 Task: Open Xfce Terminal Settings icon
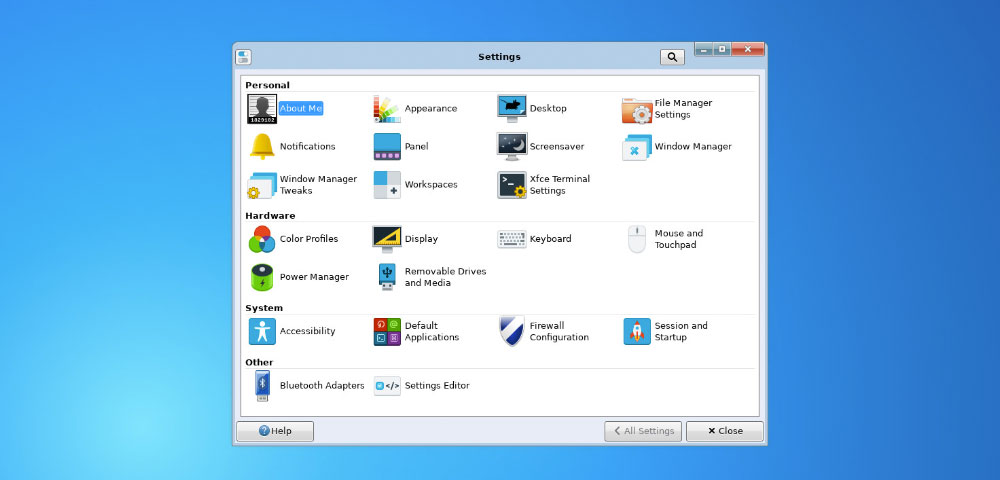pos(512,185)
